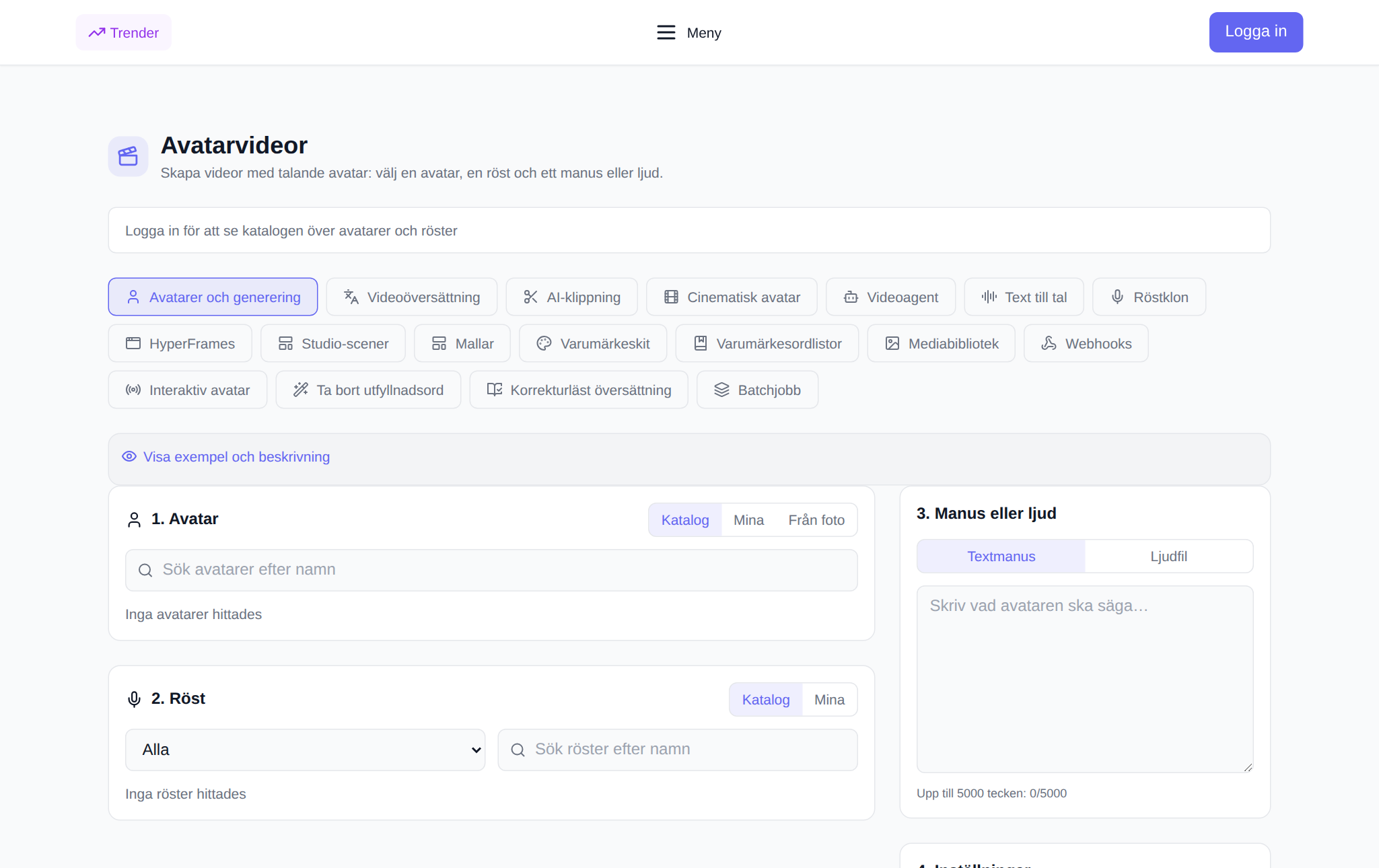
Task: Switch to the Ljudfil tab
Action: [x=1168, y=556]
